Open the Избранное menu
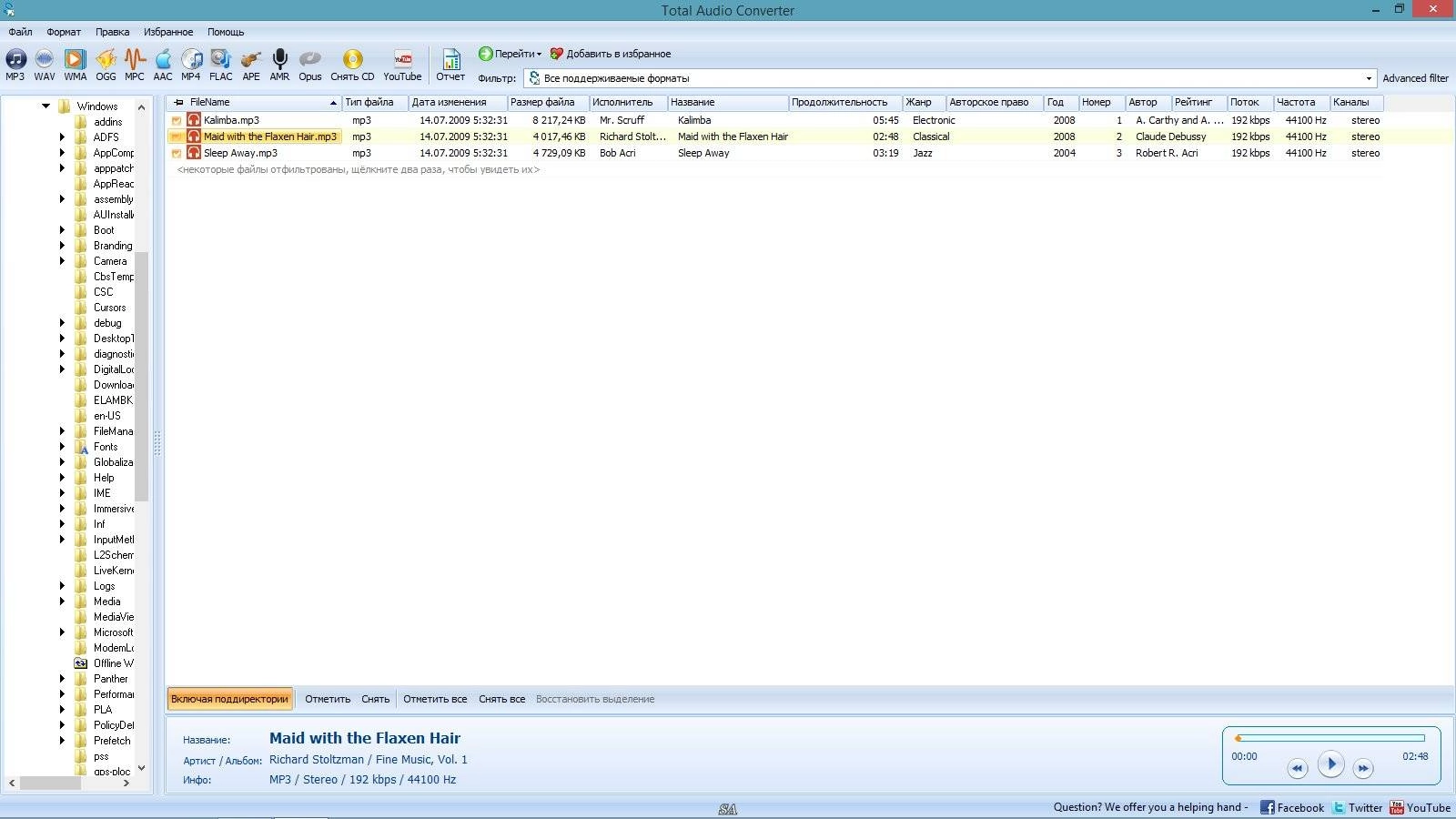 [168, 32]
